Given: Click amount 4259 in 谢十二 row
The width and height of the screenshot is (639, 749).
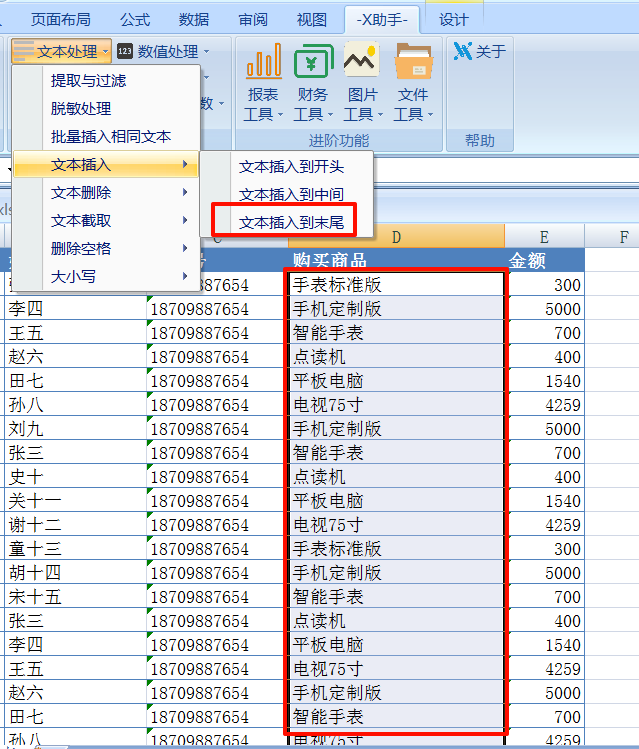Looking at the screenshot, I should pyautogui.click(x=544, y=524).
